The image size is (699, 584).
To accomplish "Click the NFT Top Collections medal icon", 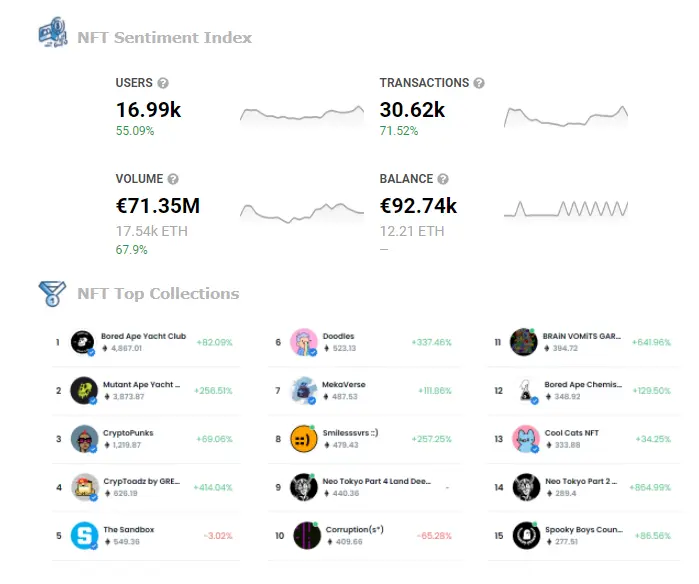I will pos(52,293).
